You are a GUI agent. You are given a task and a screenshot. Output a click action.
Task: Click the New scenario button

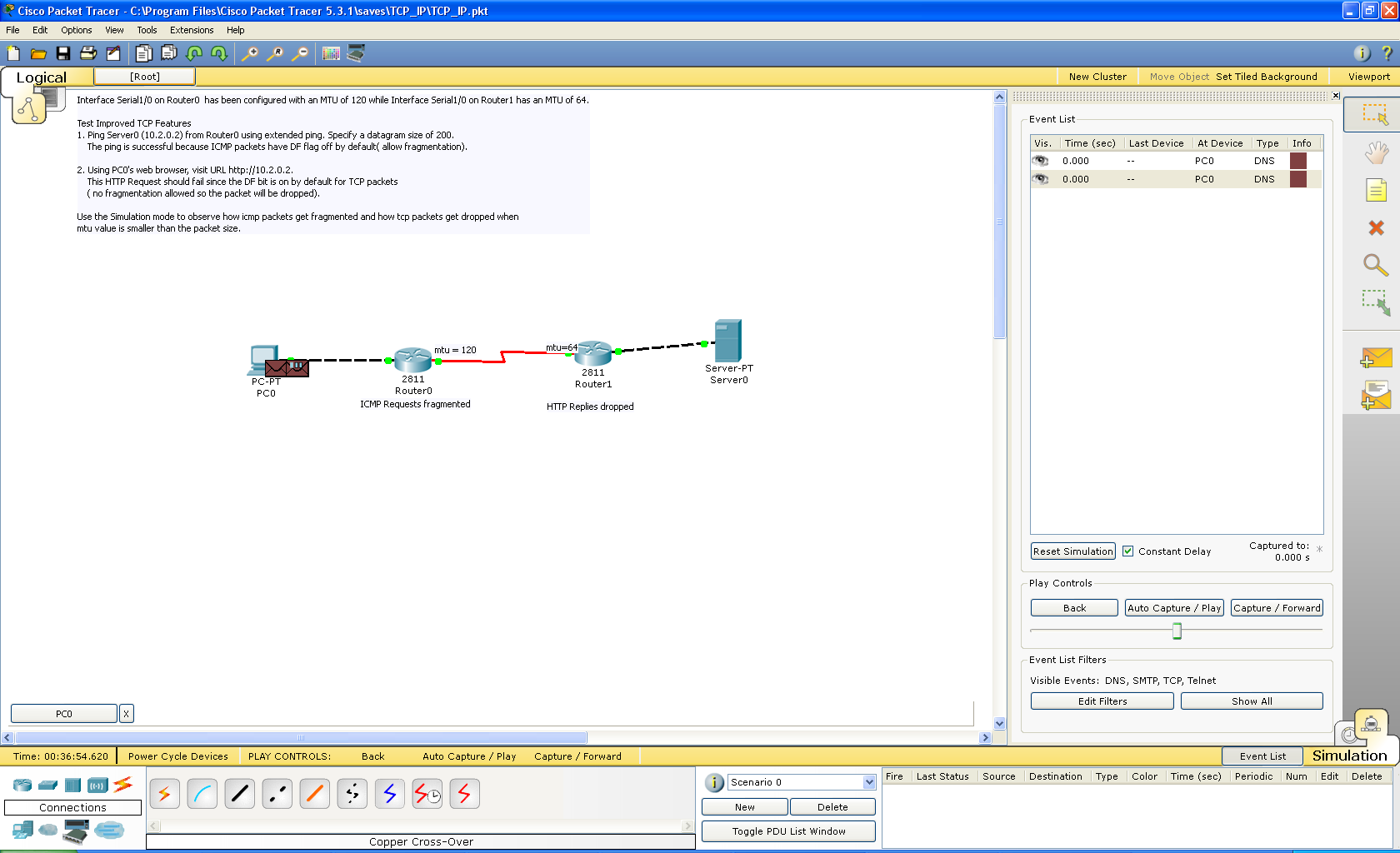pyautogui.click(x=744, y=807)
